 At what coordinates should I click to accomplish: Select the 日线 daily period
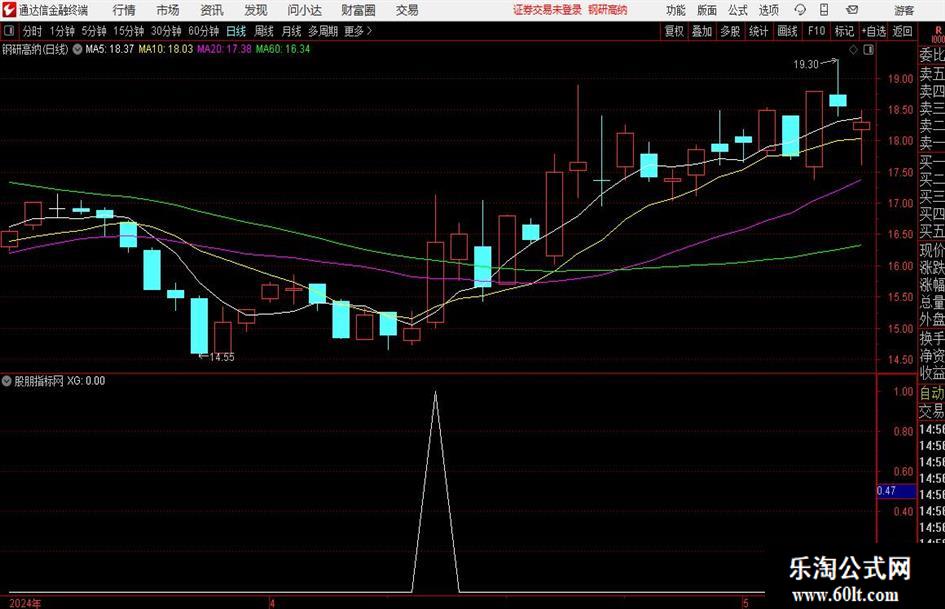coord(236,31)
